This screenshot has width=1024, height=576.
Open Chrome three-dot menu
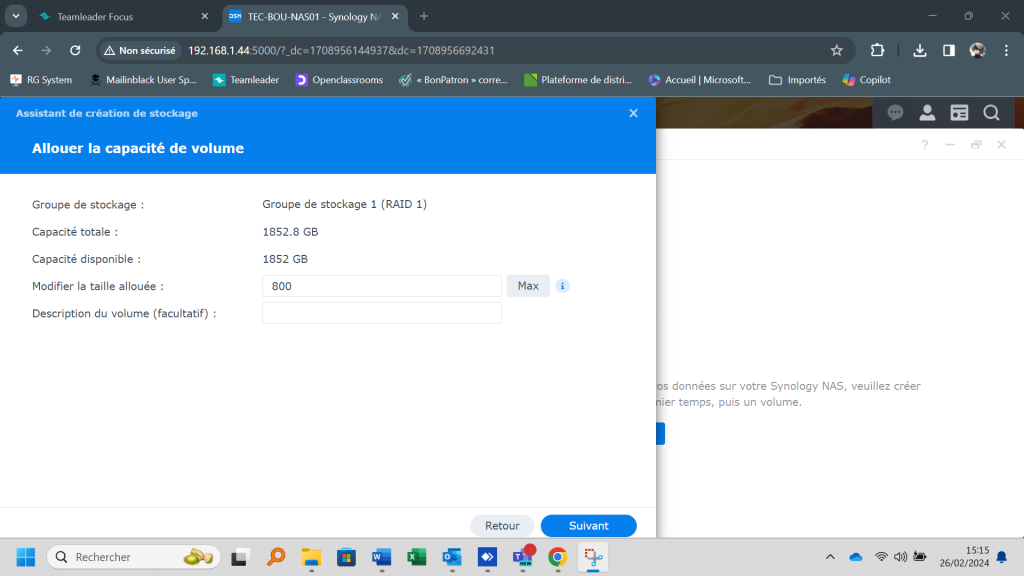pos(1006,50)
